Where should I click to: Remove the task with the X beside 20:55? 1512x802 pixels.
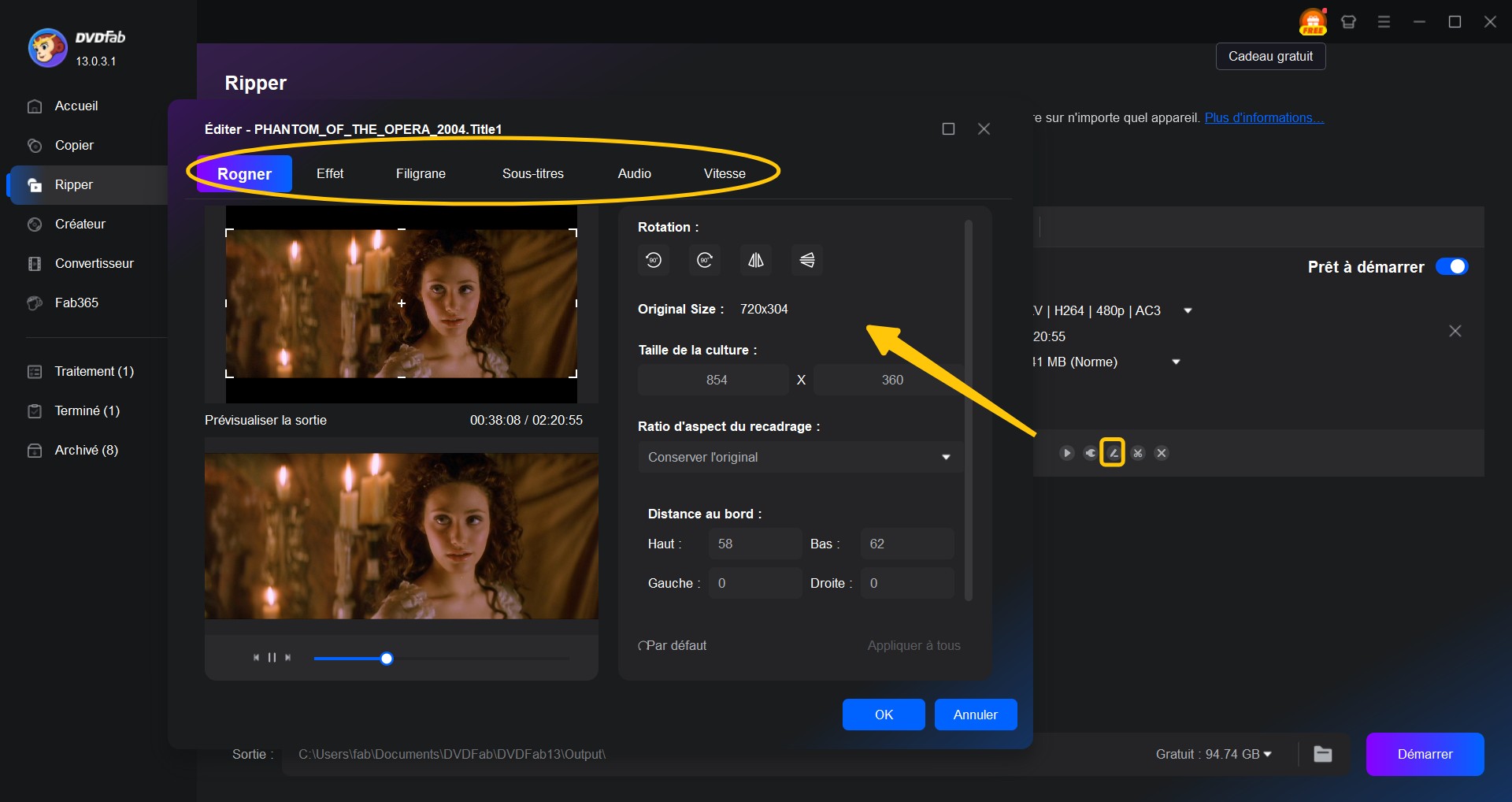coord(1455,331)
